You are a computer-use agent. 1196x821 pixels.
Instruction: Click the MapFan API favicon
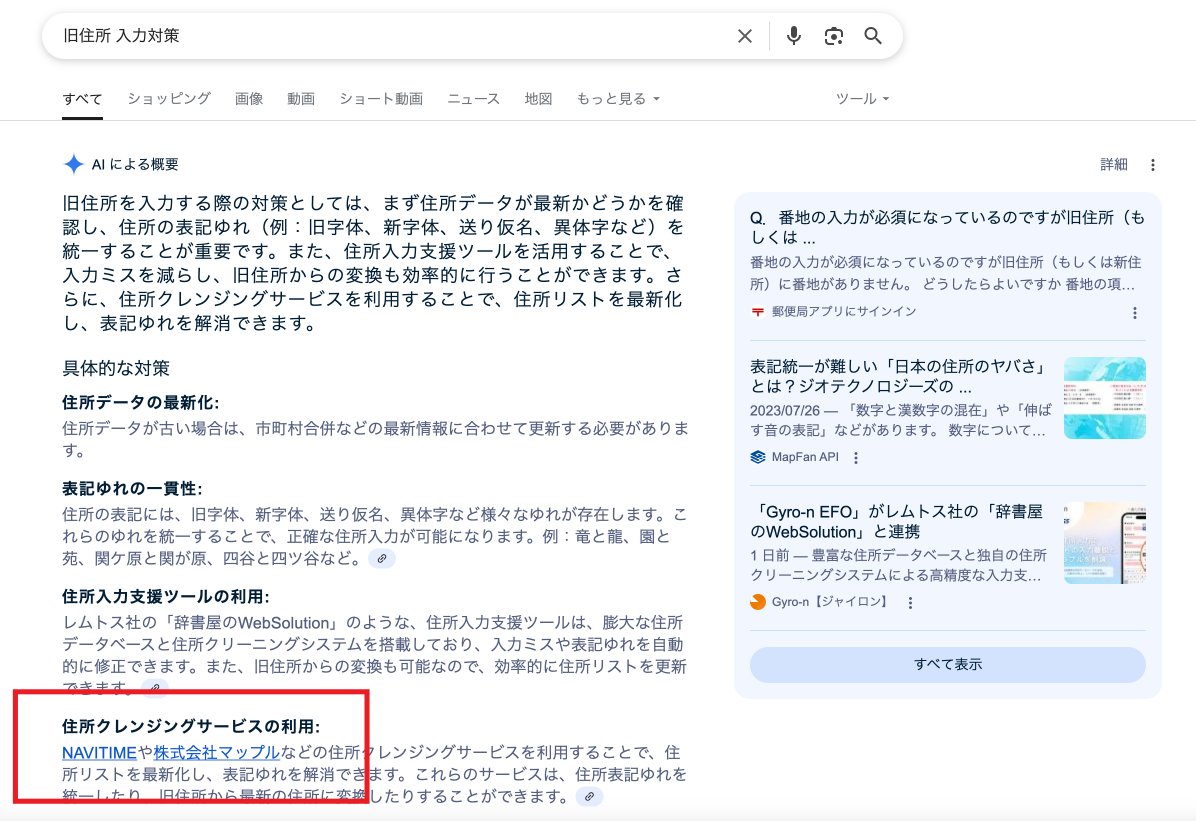coord(757,457)
